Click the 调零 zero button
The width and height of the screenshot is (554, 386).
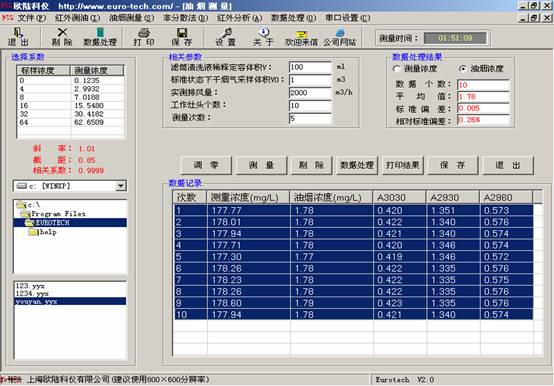pos(206,165)
